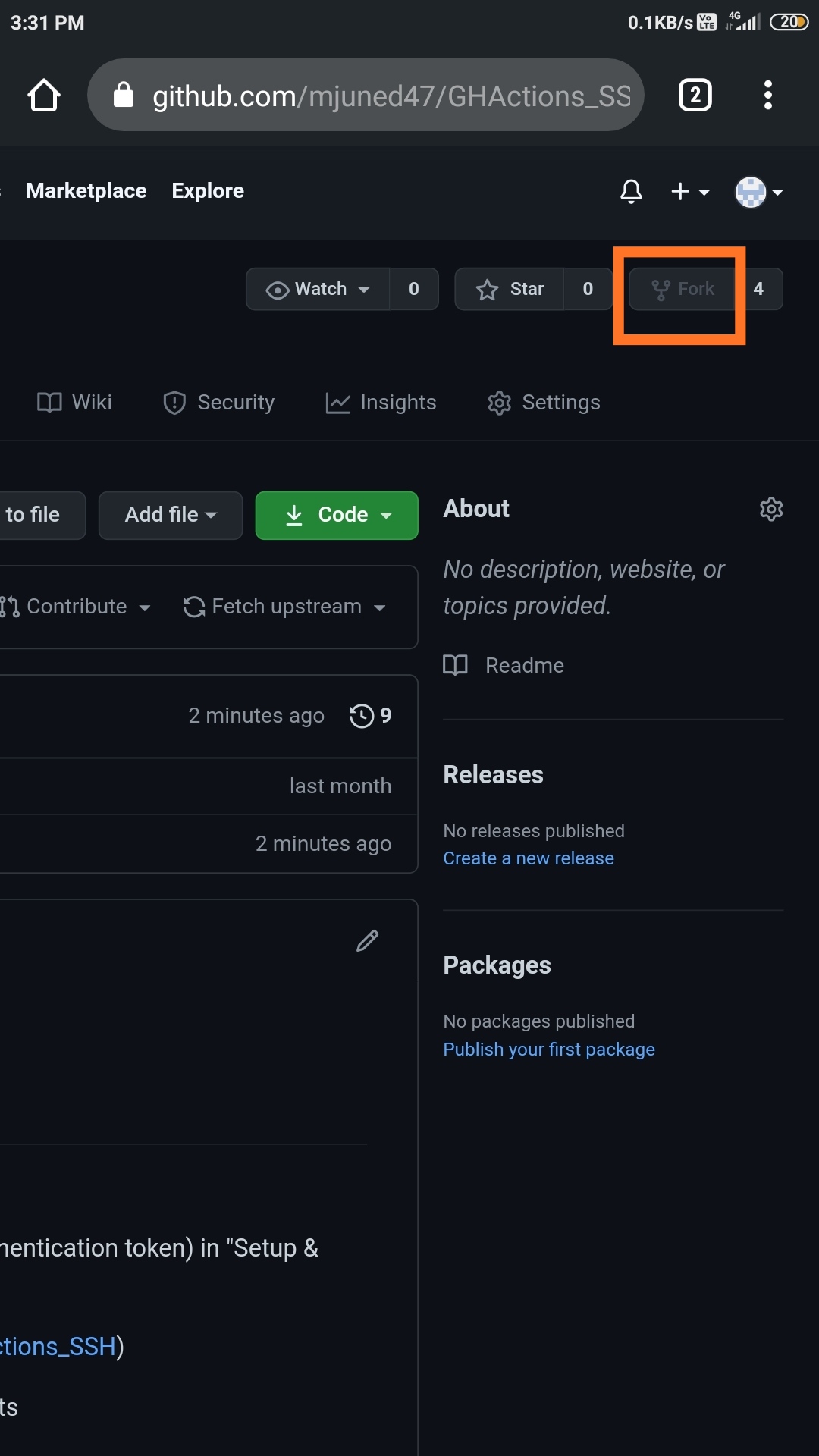819x1456 pixels.
Task: Expand the green Code dropdown
Action: [x=337, y=515]
